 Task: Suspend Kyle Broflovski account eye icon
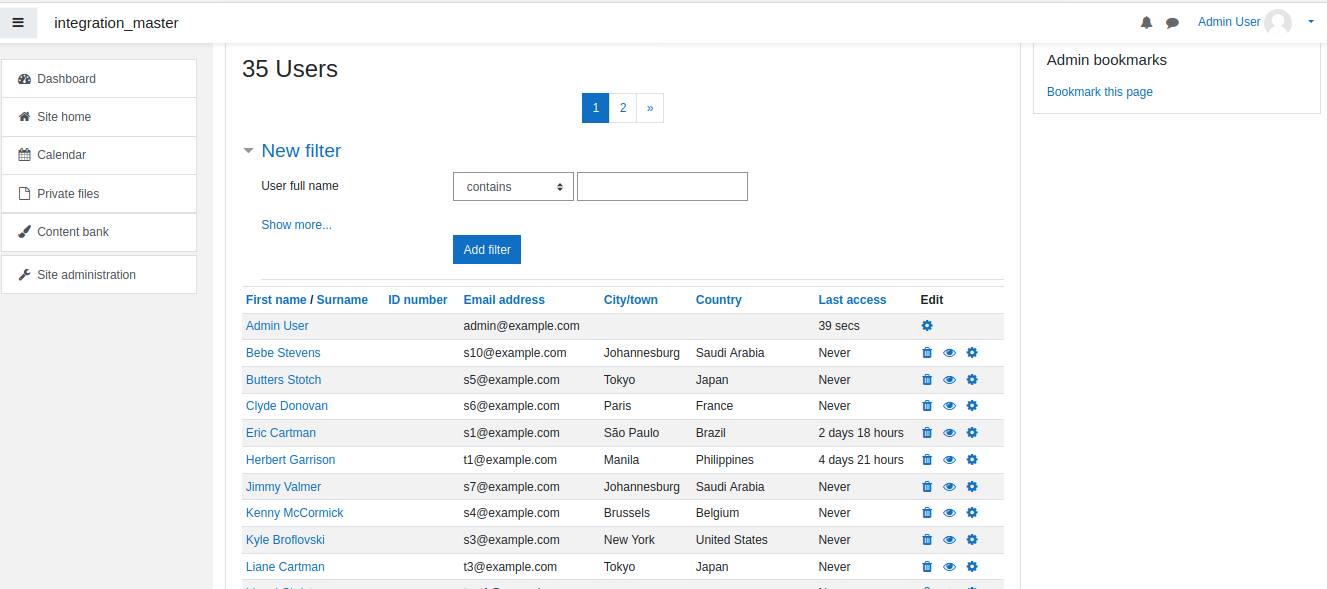coord(950,540)
